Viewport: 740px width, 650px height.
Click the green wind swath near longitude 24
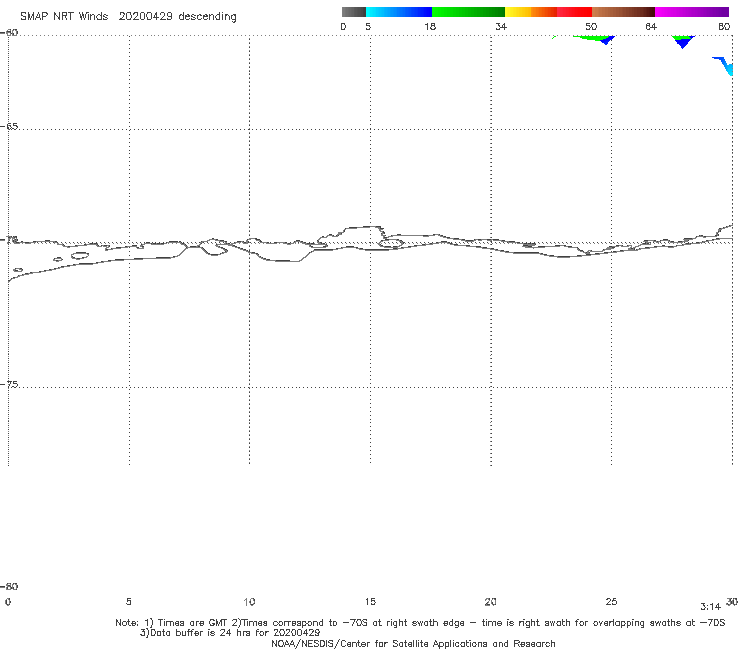point(590,38)
